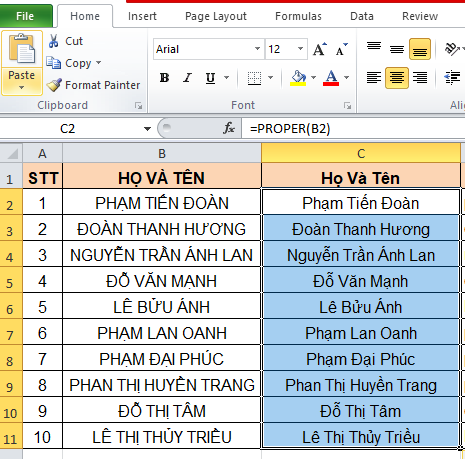Switch to the Page Layout tab
The image size is (465, 459).
tap(216, 16)
